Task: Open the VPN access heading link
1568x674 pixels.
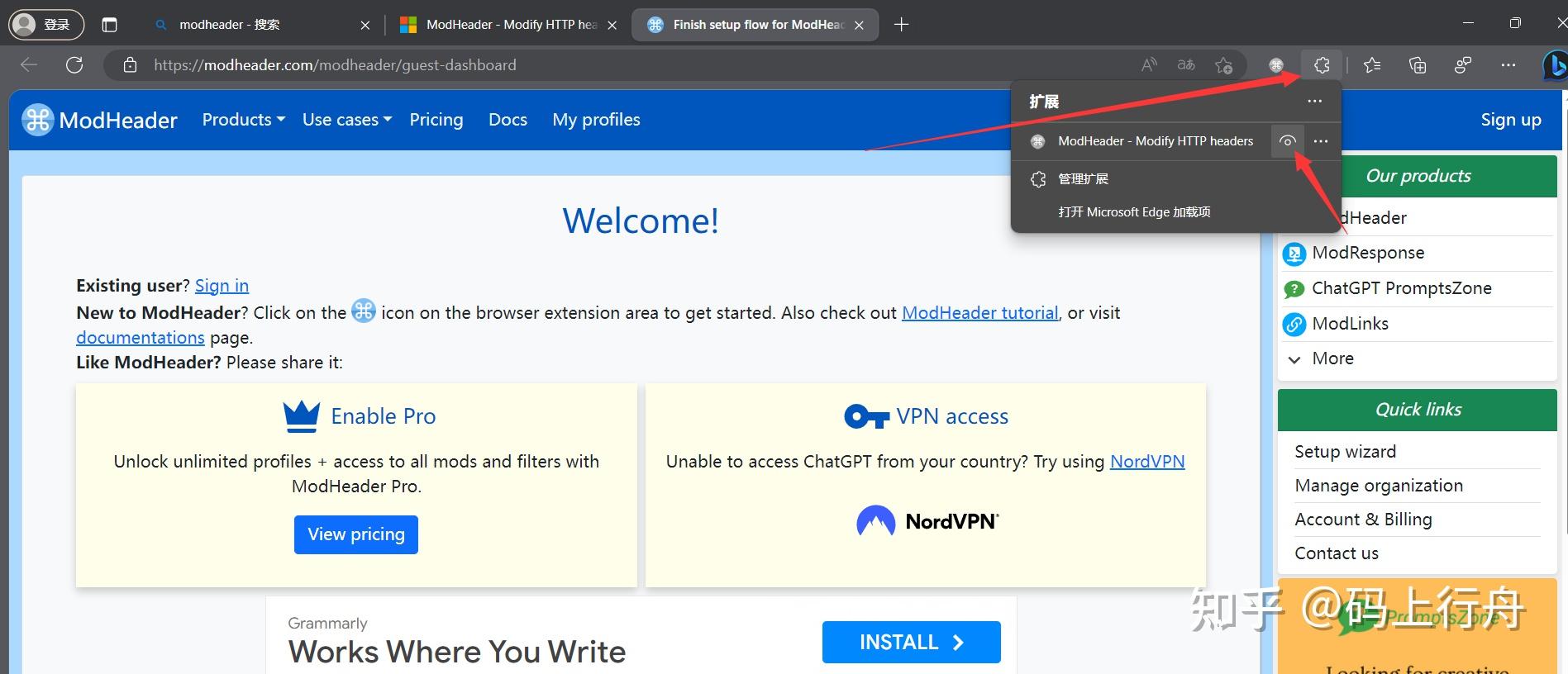Action: pyautogui.click(x=952, y=416)
